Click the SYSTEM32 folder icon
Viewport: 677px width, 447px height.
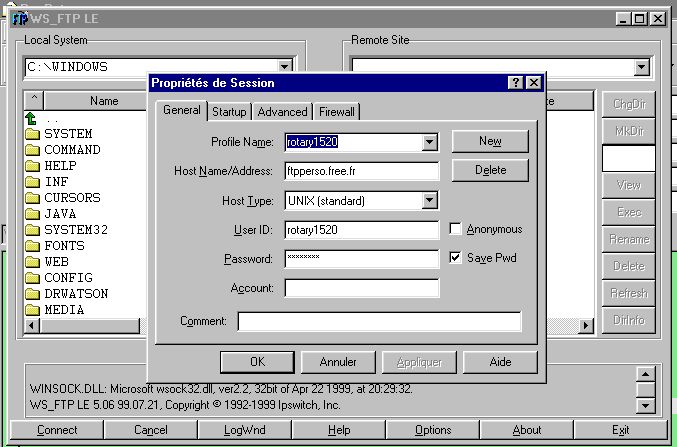click(32, 230)
